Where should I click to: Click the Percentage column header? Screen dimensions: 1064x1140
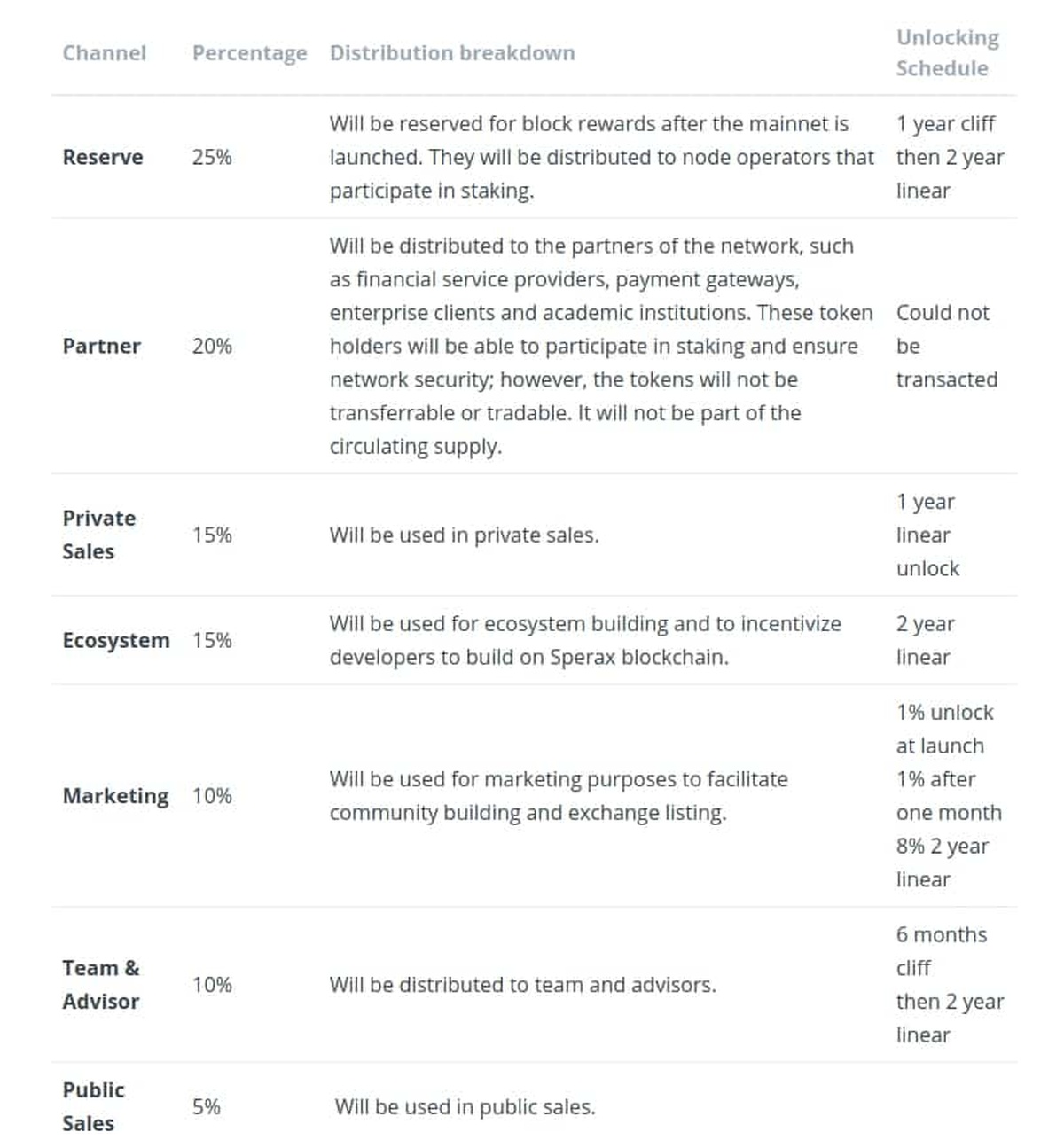249,53
